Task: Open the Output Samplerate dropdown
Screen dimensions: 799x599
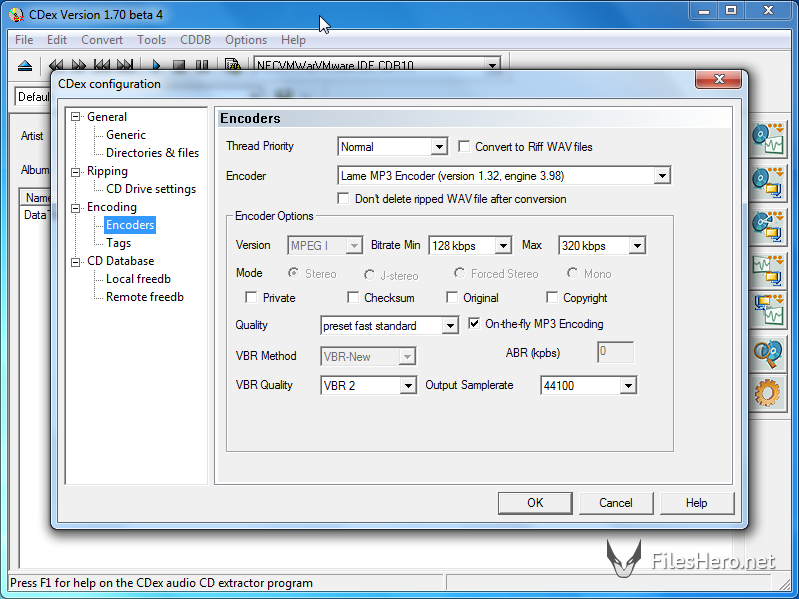Action: tap(628, 386)
